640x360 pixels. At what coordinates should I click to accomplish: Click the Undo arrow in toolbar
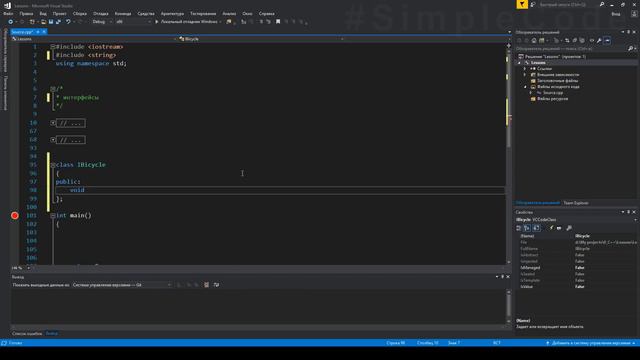[x=68, y=22]
